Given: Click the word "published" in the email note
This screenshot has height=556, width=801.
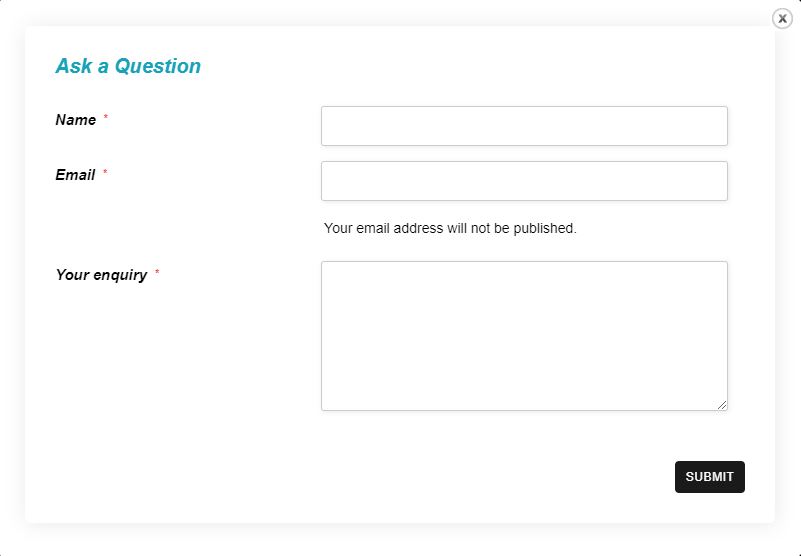Looking at the screenshot, I should point(543,228).
